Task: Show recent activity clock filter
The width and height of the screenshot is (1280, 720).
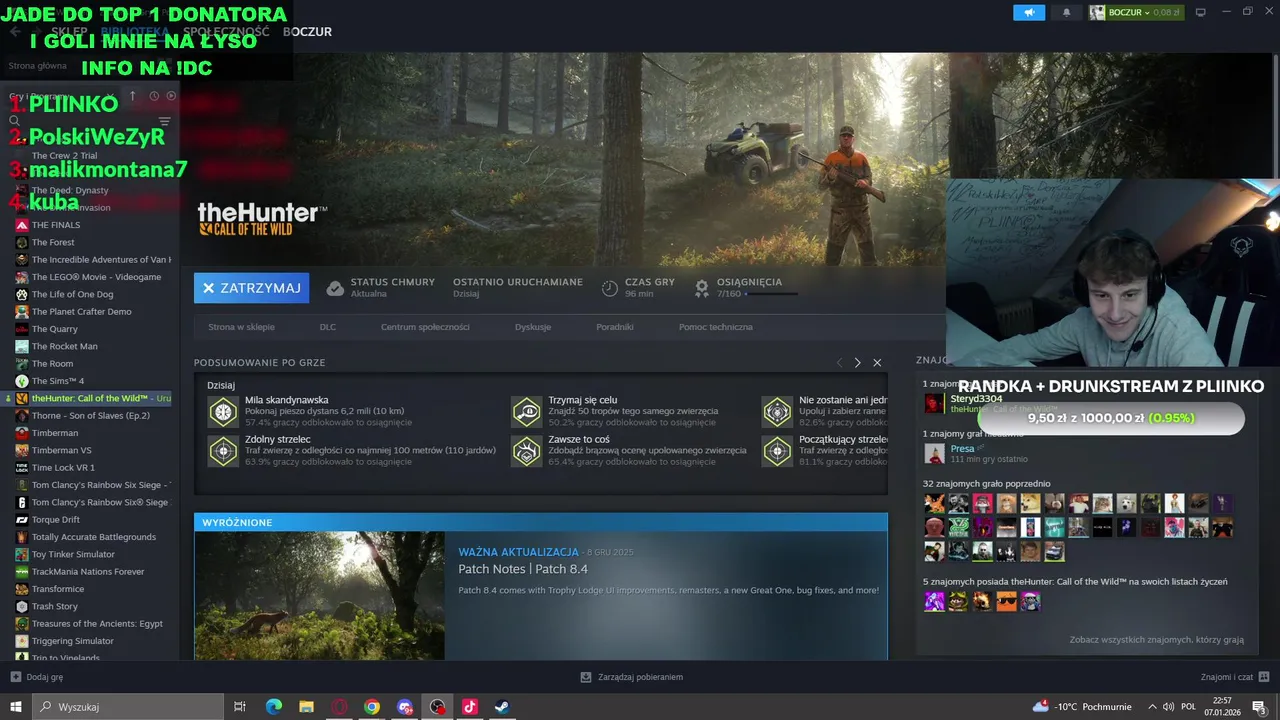Action: click(154, 96)
